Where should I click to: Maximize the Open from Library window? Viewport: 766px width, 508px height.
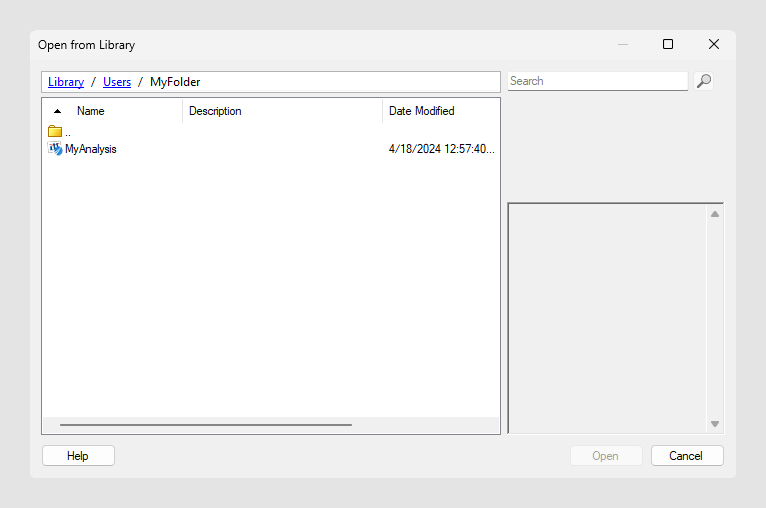668,44
